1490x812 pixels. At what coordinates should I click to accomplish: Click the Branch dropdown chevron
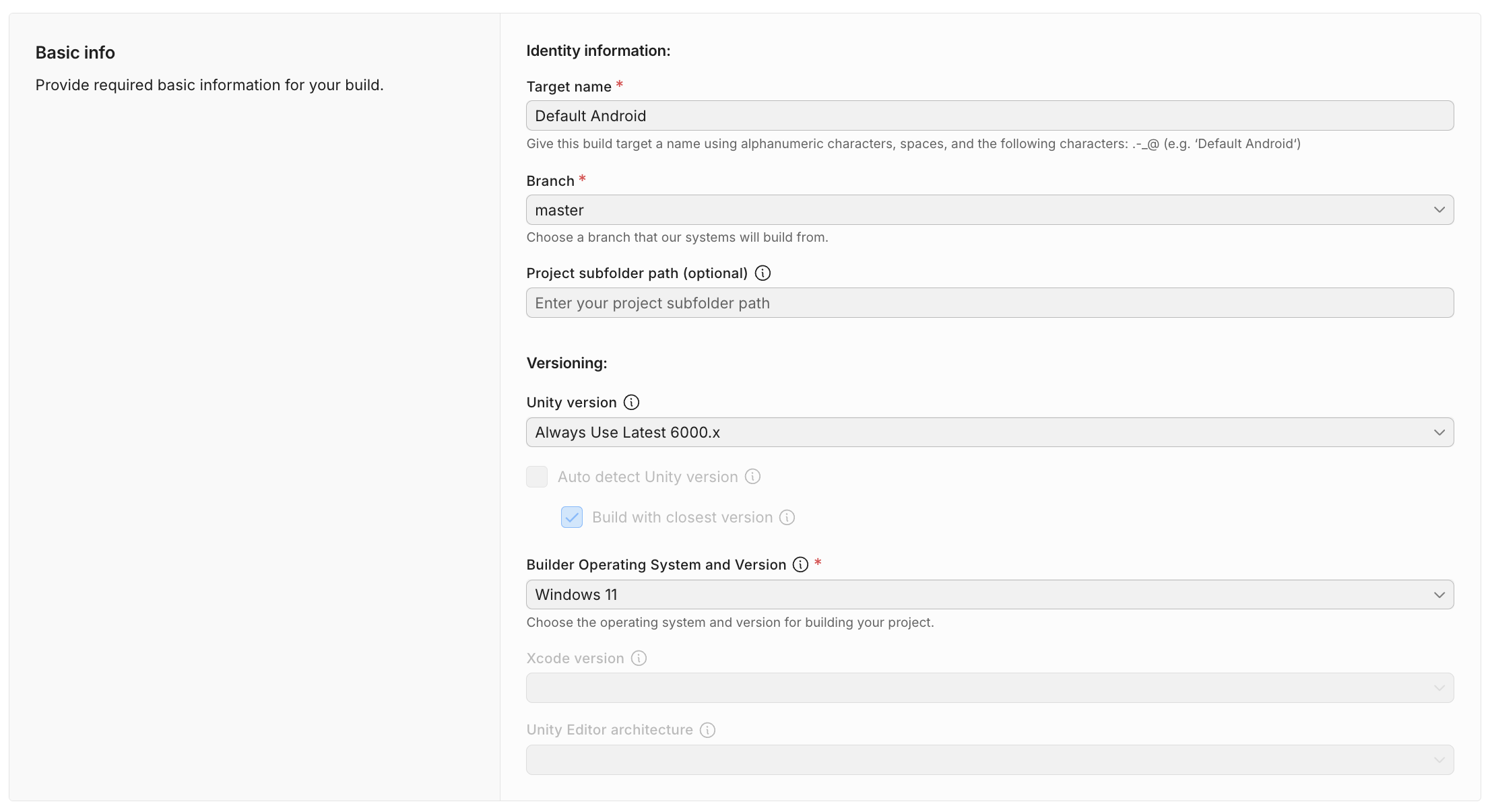[1440, 209]
